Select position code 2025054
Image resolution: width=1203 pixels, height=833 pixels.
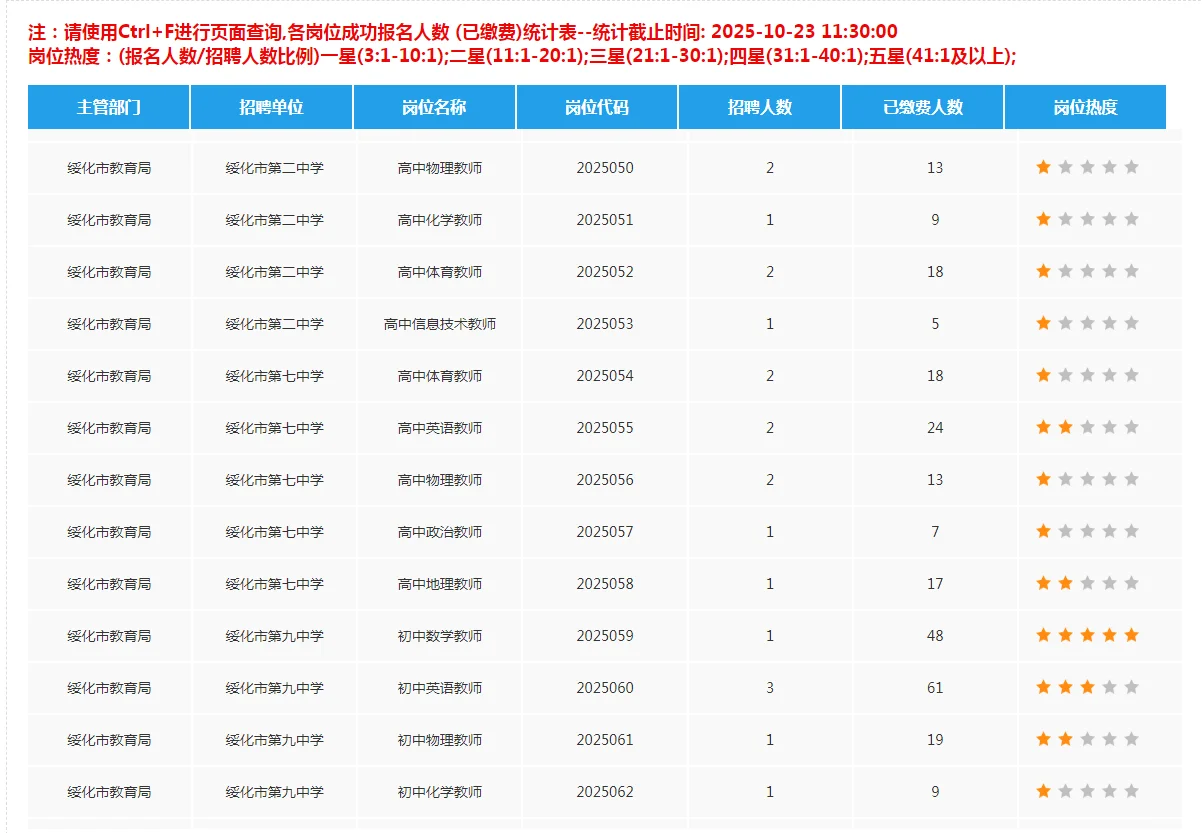point(605,376)
